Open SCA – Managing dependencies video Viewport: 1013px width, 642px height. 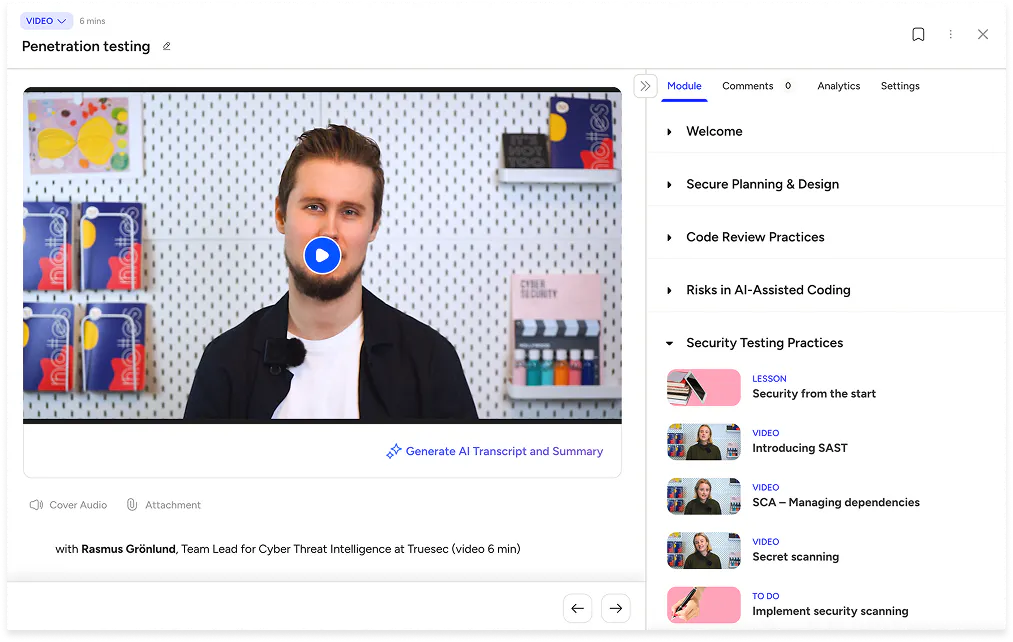836,502
